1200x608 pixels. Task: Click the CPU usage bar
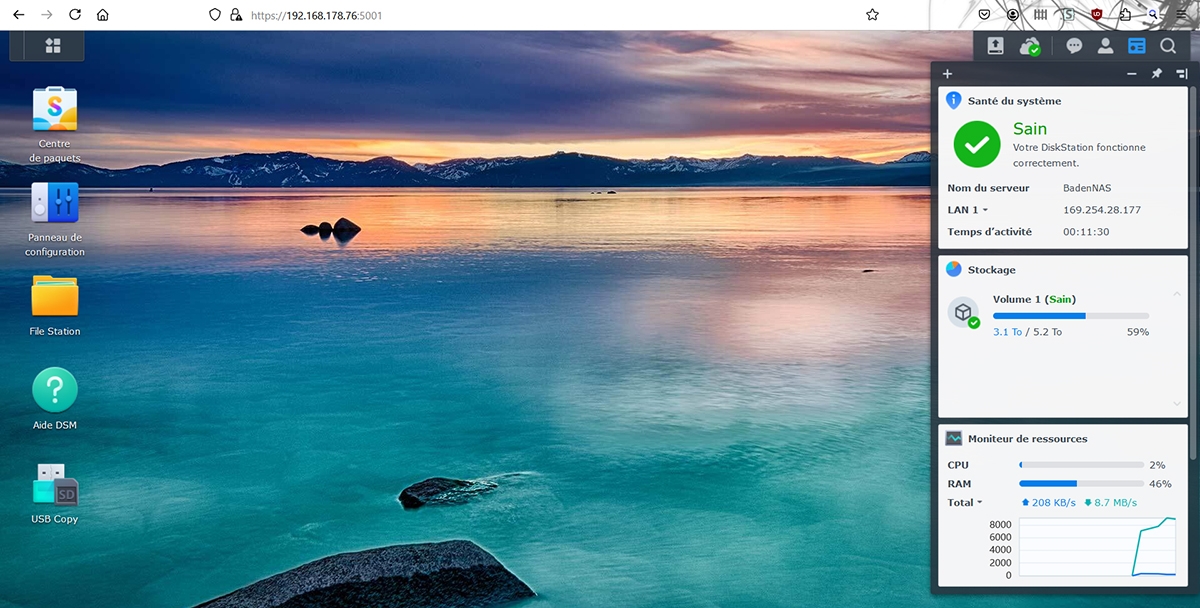1081,465
